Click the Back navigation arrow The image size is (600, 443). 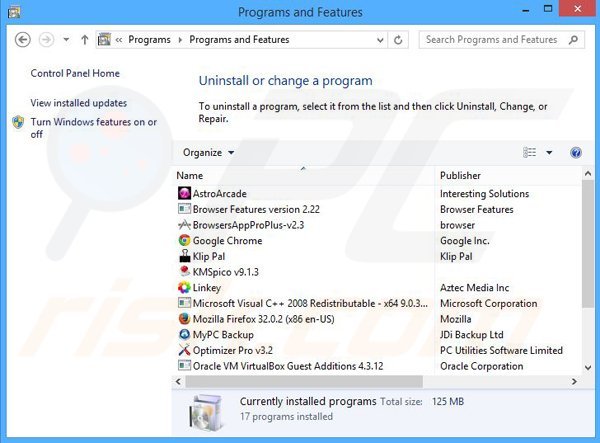[x=23, y=40]
